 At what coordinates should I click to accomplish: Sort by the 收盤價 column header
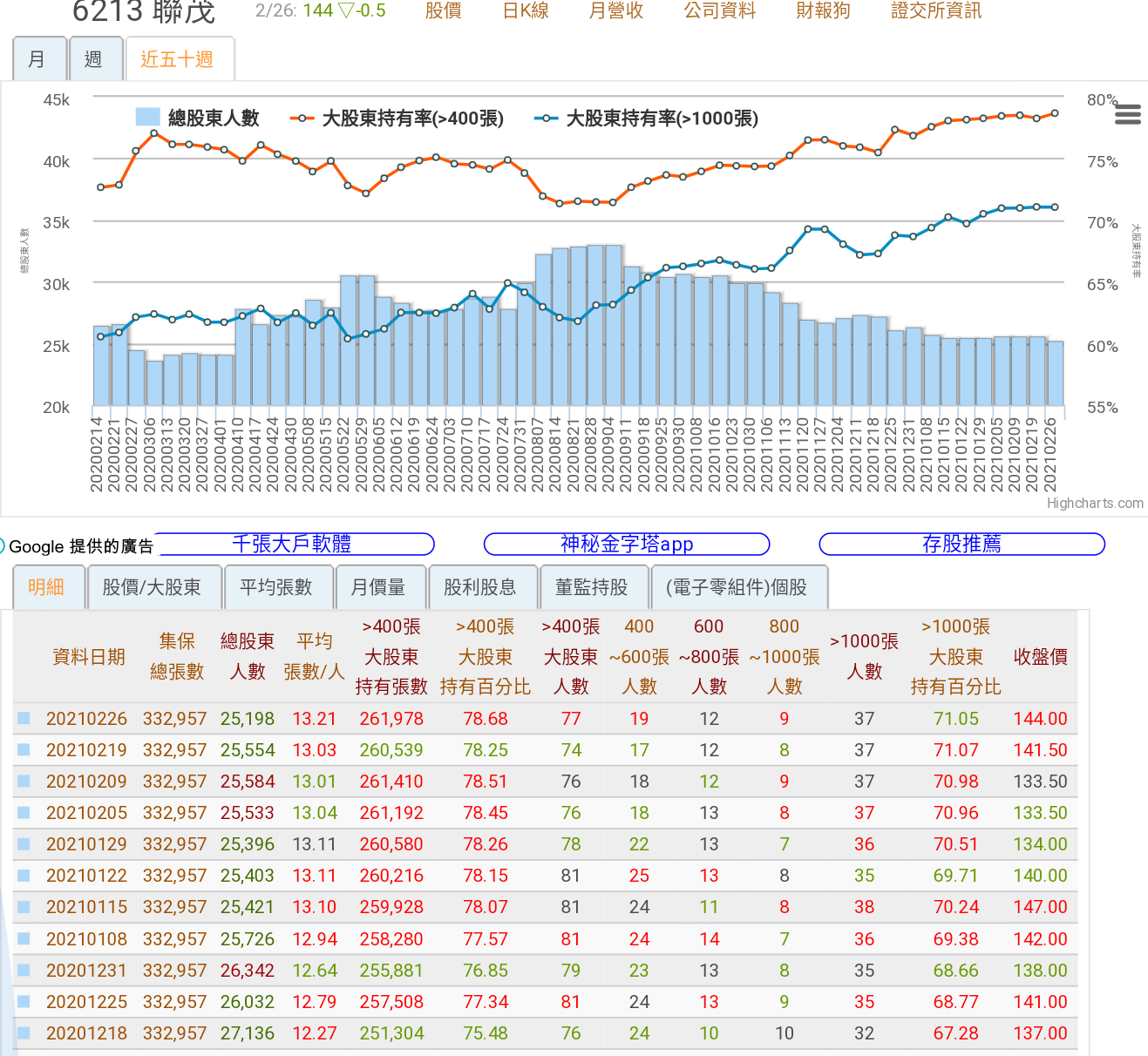pyautogui.click(x=1040, y=657)
